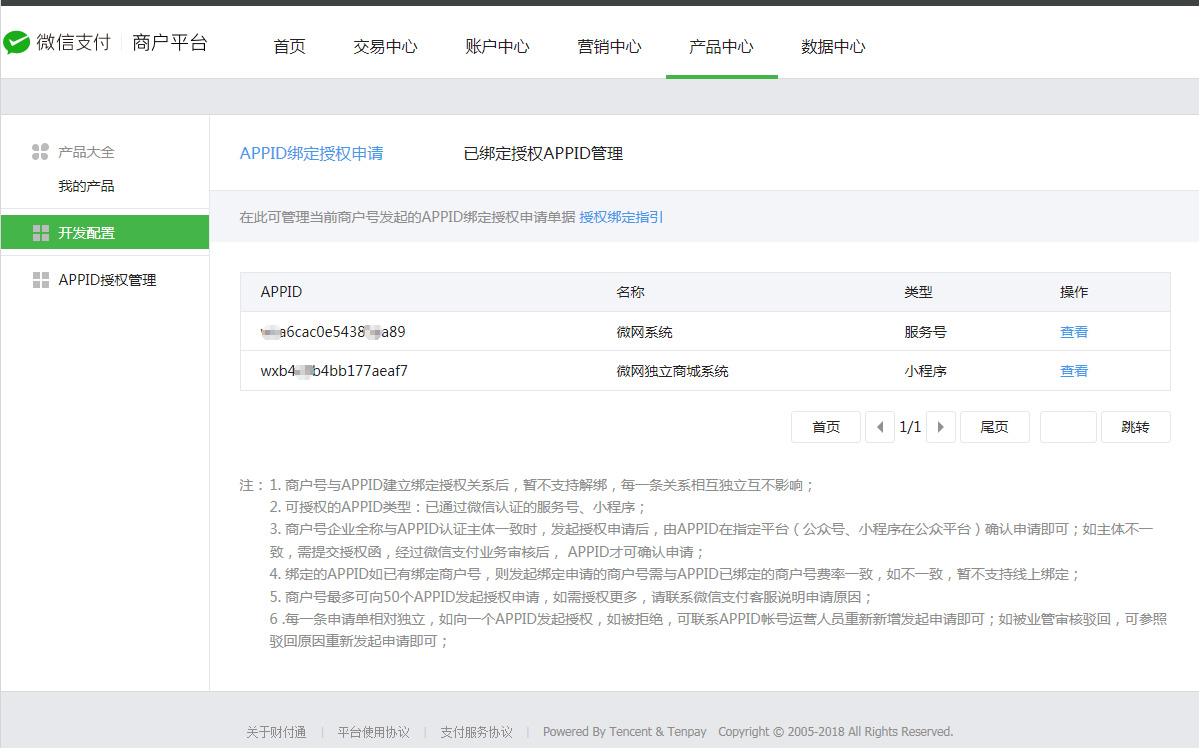
Task: Open 首页 in top navigation
Action: (x=290, y=47)
